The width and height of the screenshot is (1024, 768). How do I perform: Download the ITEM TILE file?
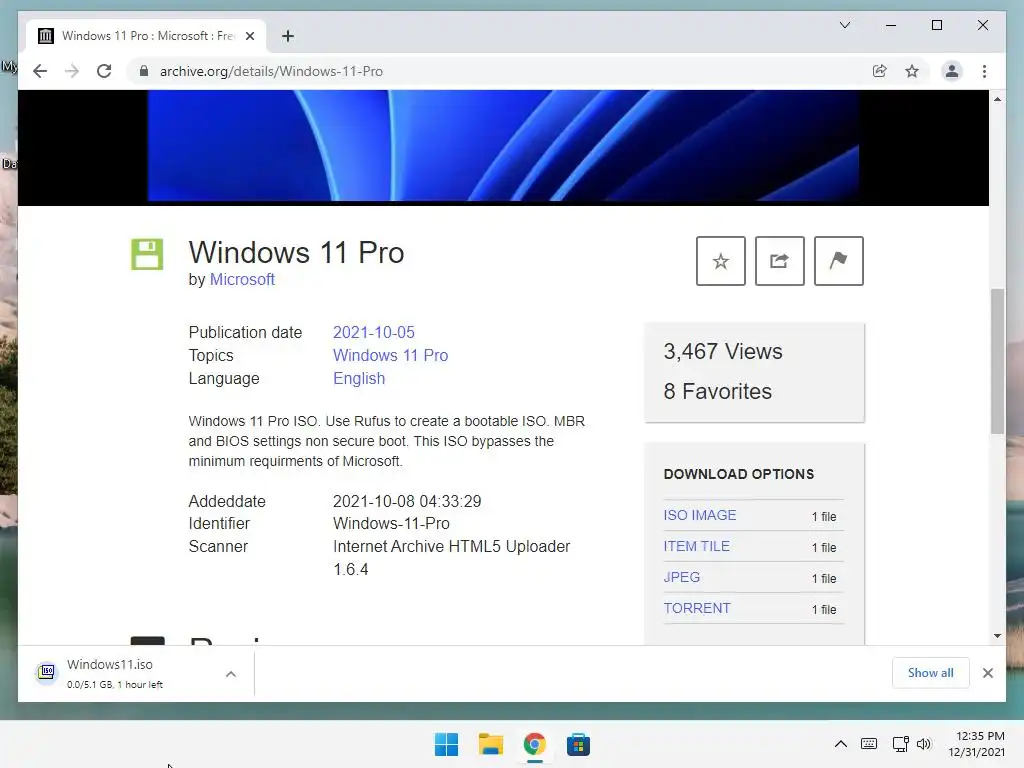tap(696, 546)
